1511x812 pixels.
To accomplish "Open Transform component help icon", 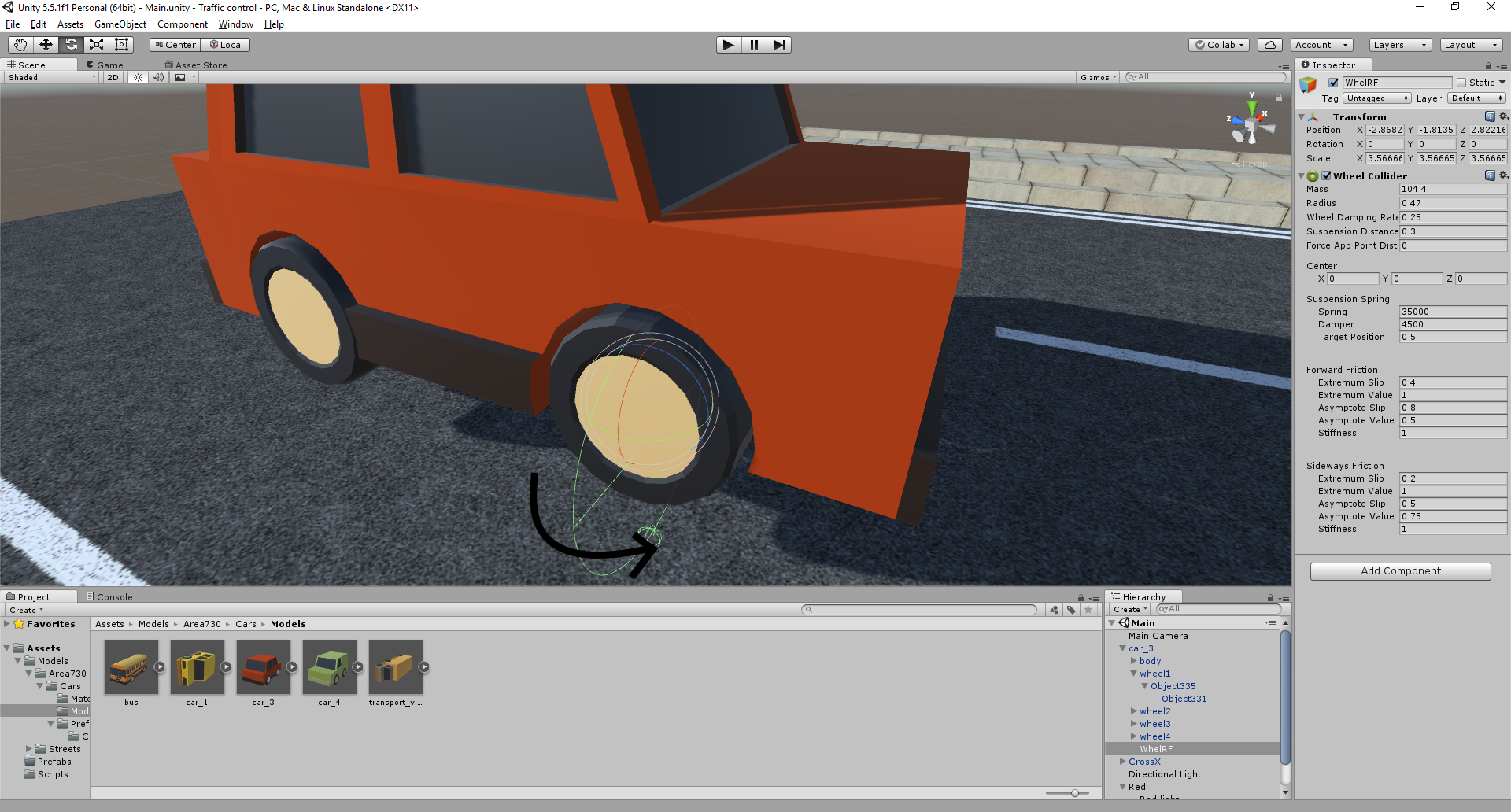I will (1490, 116).
